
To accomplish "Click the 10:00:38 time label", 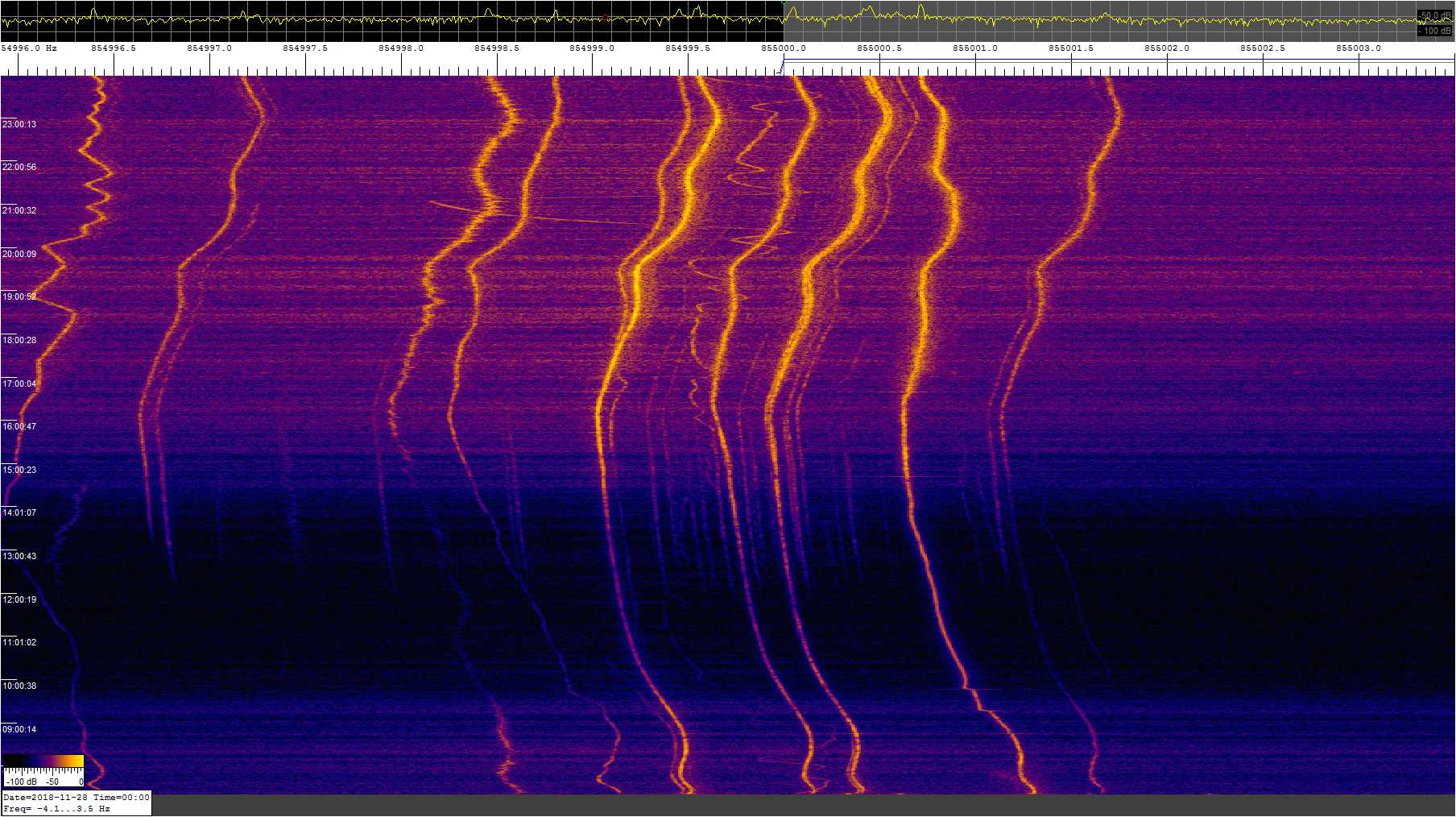I will pyautogui.click(x=19, y=686).
